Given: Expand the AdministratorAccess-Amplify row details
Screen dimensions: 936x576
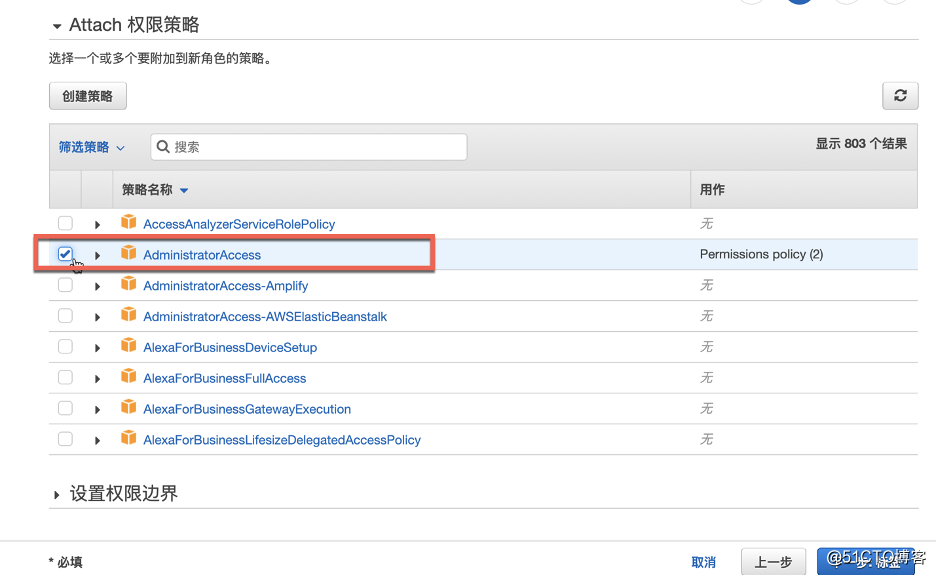Looking at the screenshot, I should tap(97, 287).
